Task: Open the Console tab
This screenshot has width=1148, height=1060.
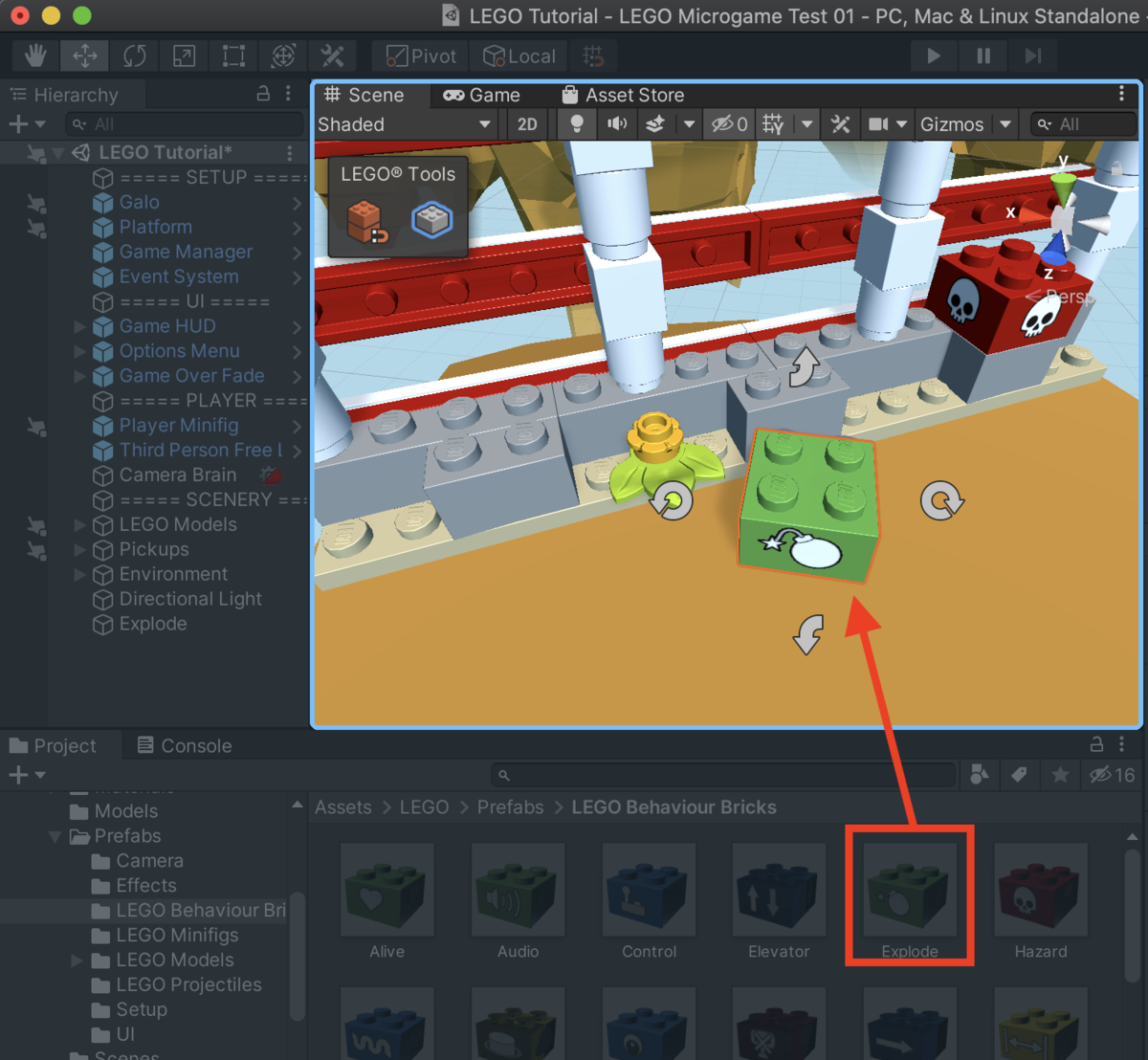Action: click(x=185, y=745)
